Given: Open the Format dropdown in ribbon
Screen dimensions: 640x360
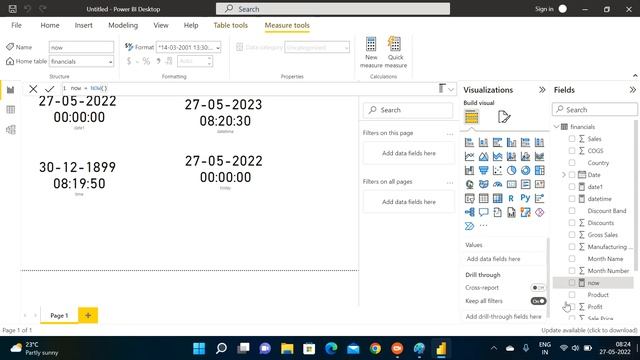Looking at the screenshot, I should coord(189,47).
